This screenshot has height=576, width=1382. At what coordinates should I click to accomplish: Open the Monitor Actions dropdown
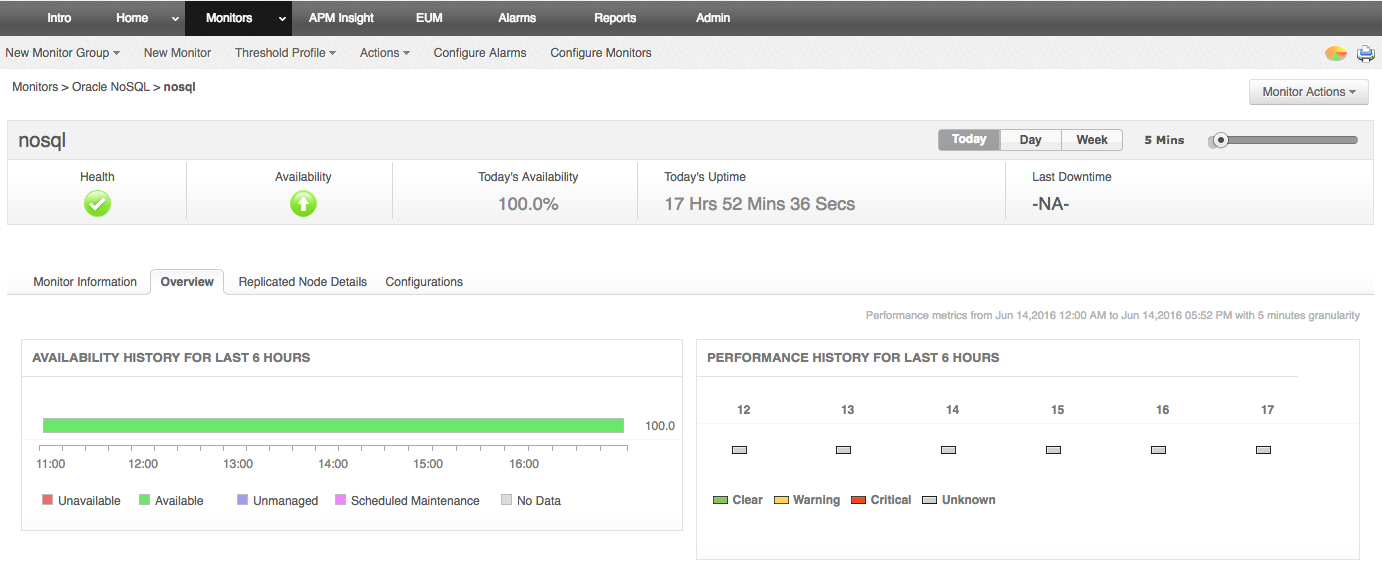click(1308, 92)
